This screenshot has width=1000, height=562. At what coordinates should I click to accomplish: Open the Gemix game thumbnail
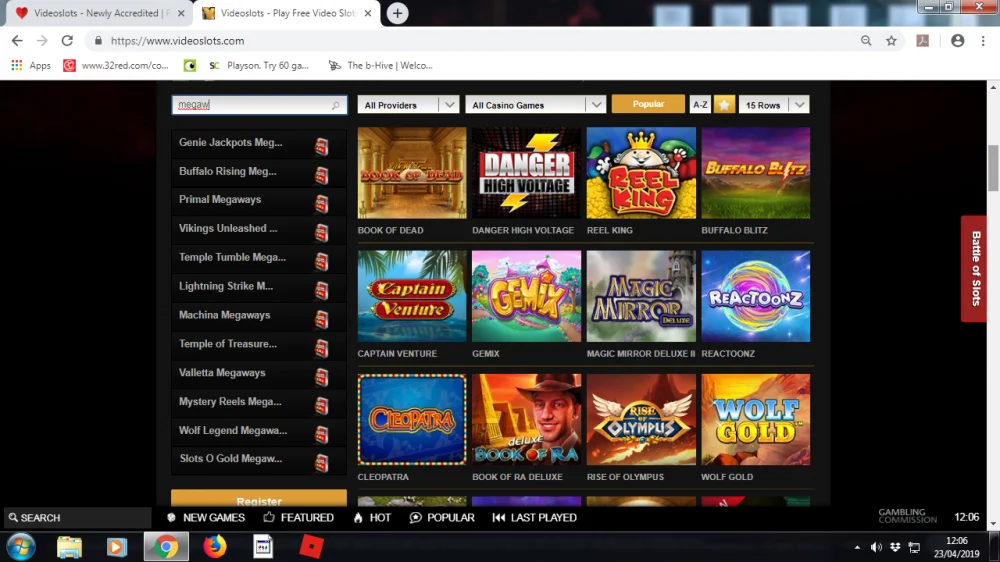click(526, 296)
